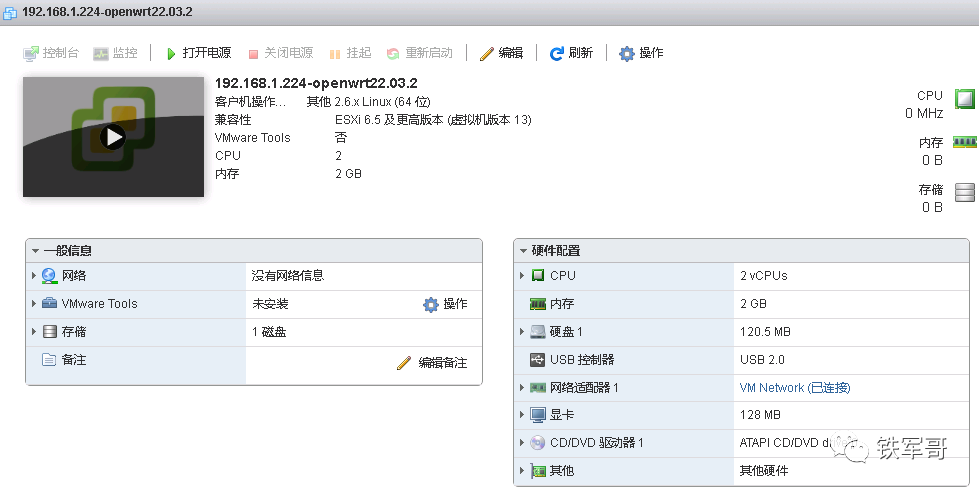Click the 1 磁盘 storage value
Viewport: 979px width, 491px height.
point(269,332)
